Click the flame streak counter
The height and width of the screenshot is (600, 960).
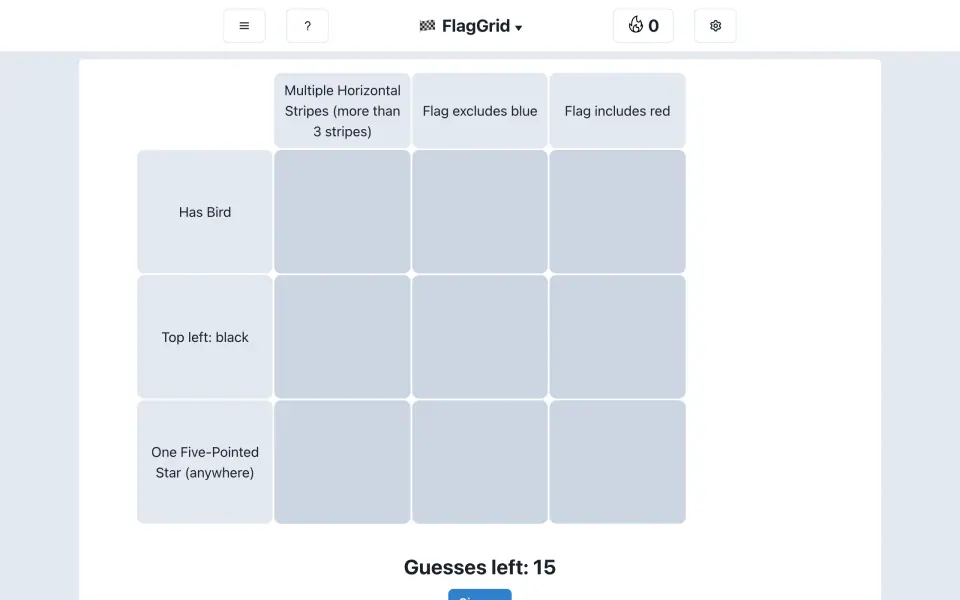pyautogui.click(x=643, y=26)
